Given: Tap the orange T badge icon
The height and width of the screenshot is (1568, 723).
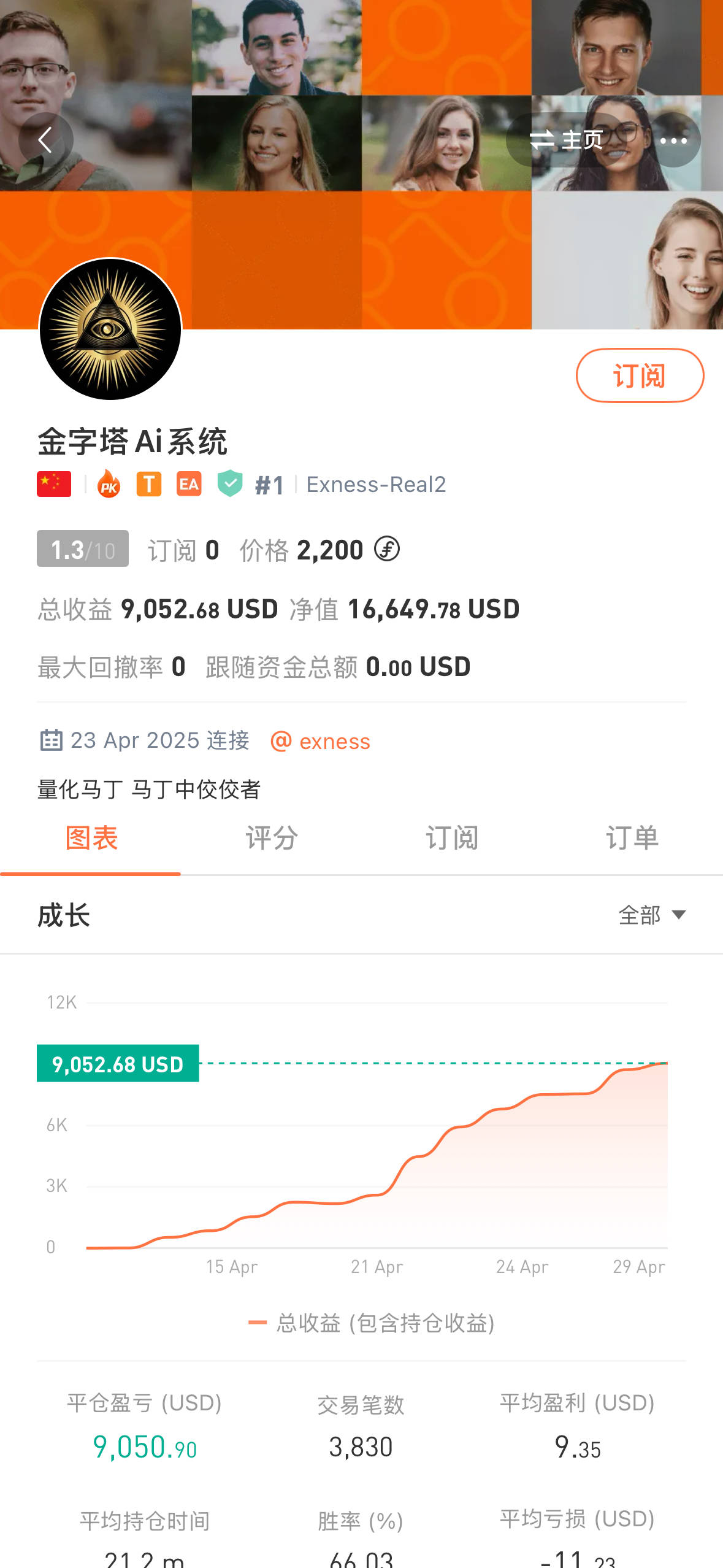Looking at the screenshot, I should tap(148, 484).
